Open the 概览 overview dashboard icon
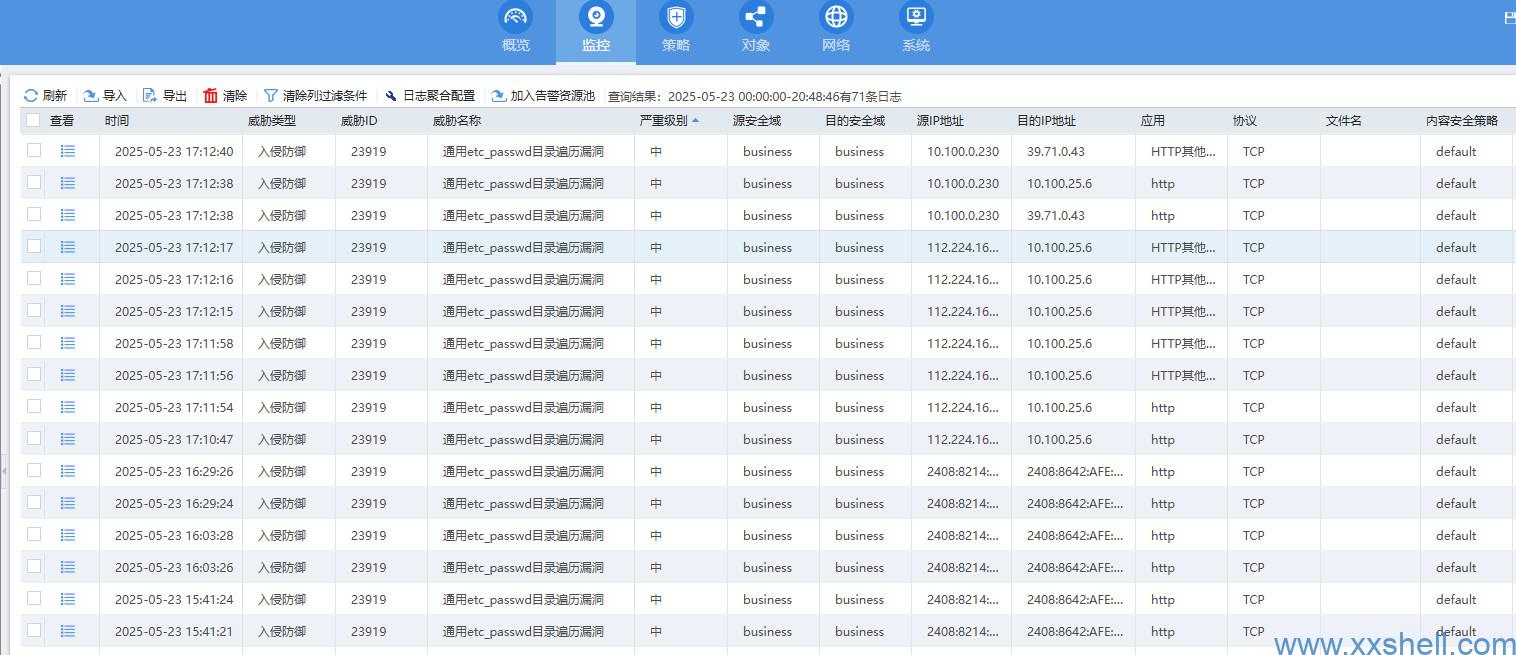This screenshot has height=655, width=1516. pos(515,18)
